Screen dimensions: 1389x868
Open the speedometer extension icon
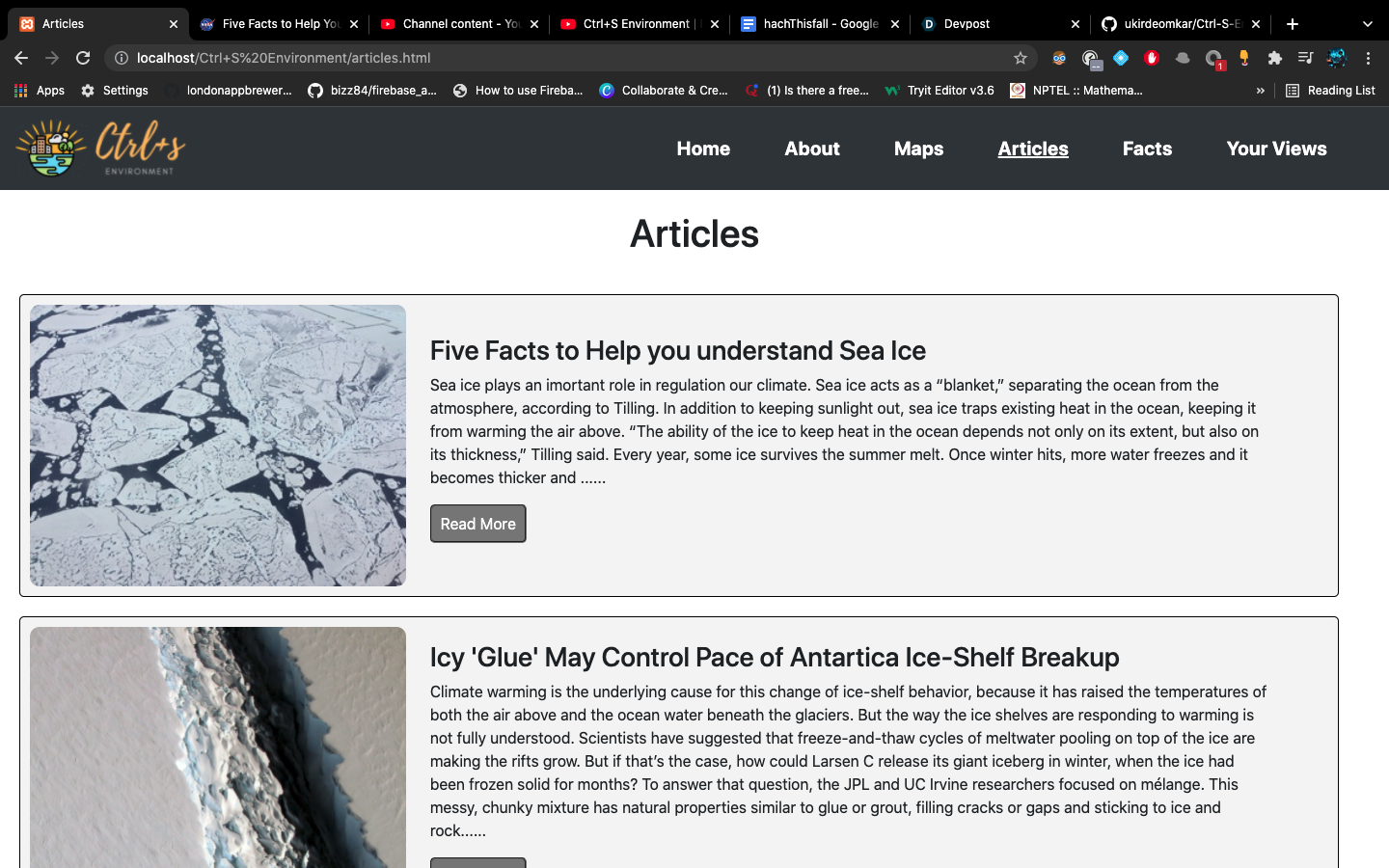click(1090, 59)
